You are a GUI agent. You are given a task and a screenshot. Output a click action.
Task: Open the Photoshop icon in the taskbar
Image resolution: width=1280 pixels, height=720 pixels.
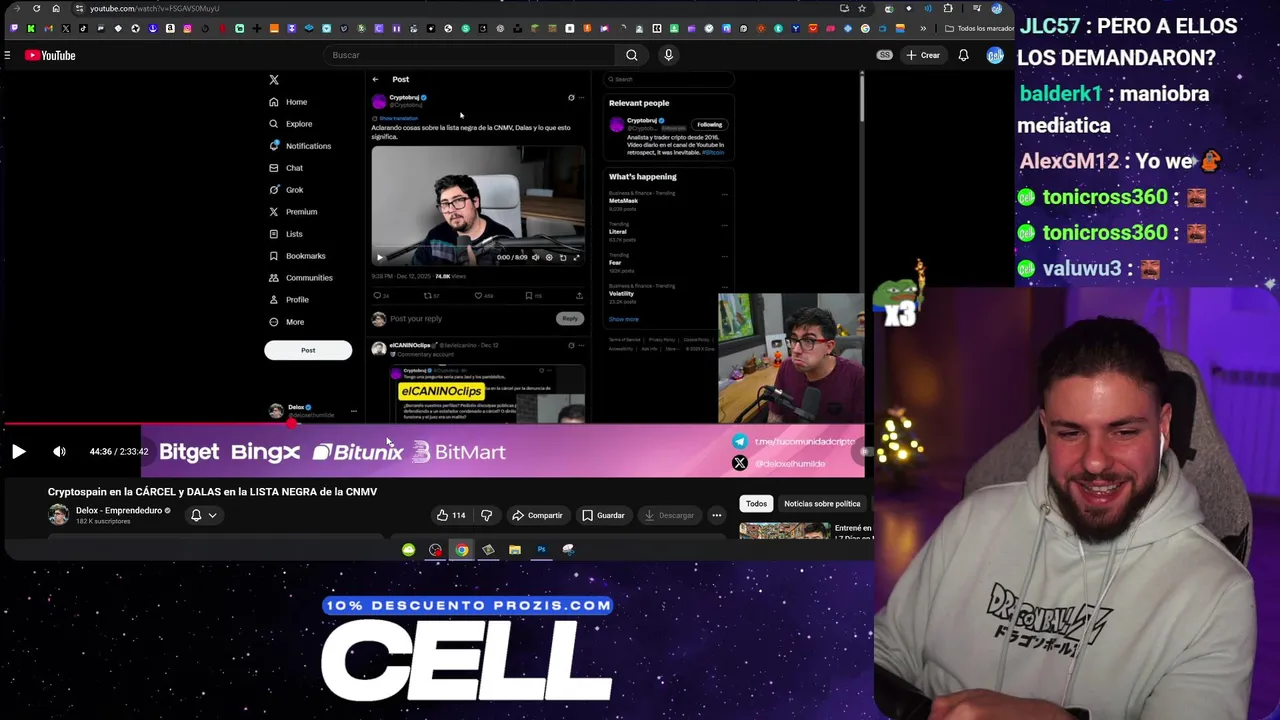point(541,549)
